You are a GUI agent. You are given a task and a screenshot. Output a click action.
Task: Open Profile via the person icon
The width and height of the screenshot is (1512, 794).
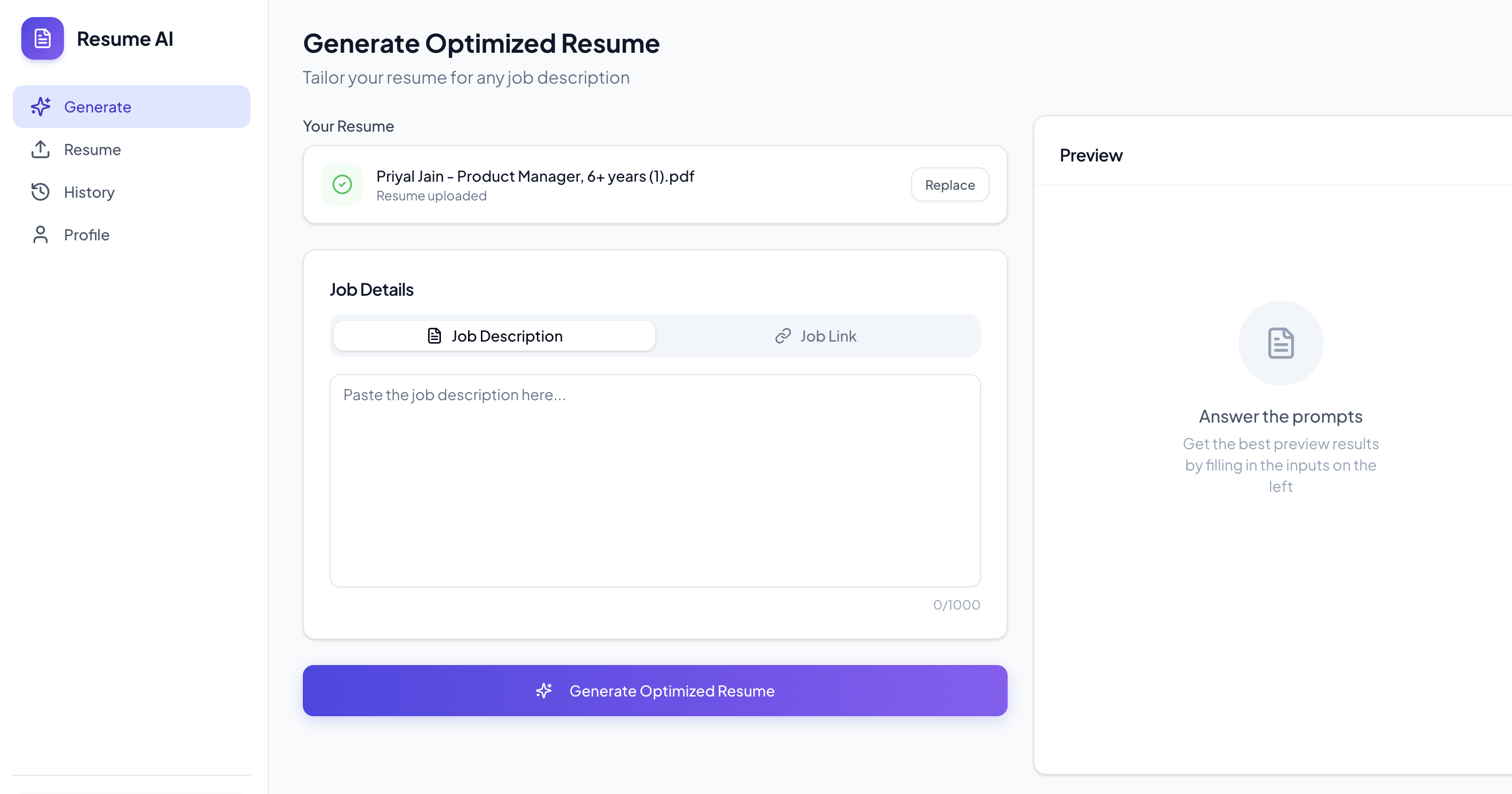click(40, 234)
